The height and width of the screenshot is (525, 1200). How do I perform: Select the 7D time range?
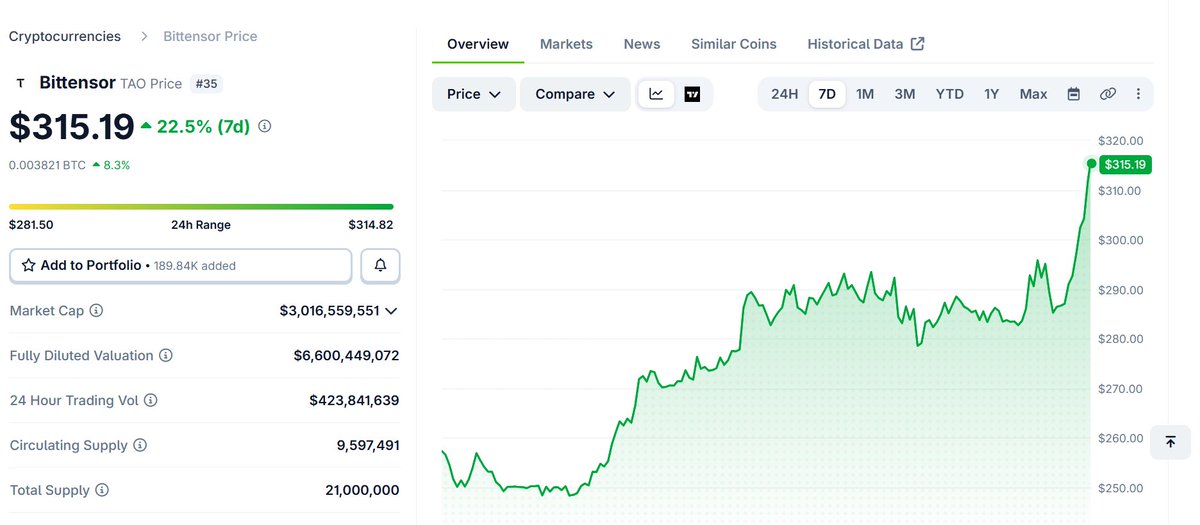tap(827, 94)
